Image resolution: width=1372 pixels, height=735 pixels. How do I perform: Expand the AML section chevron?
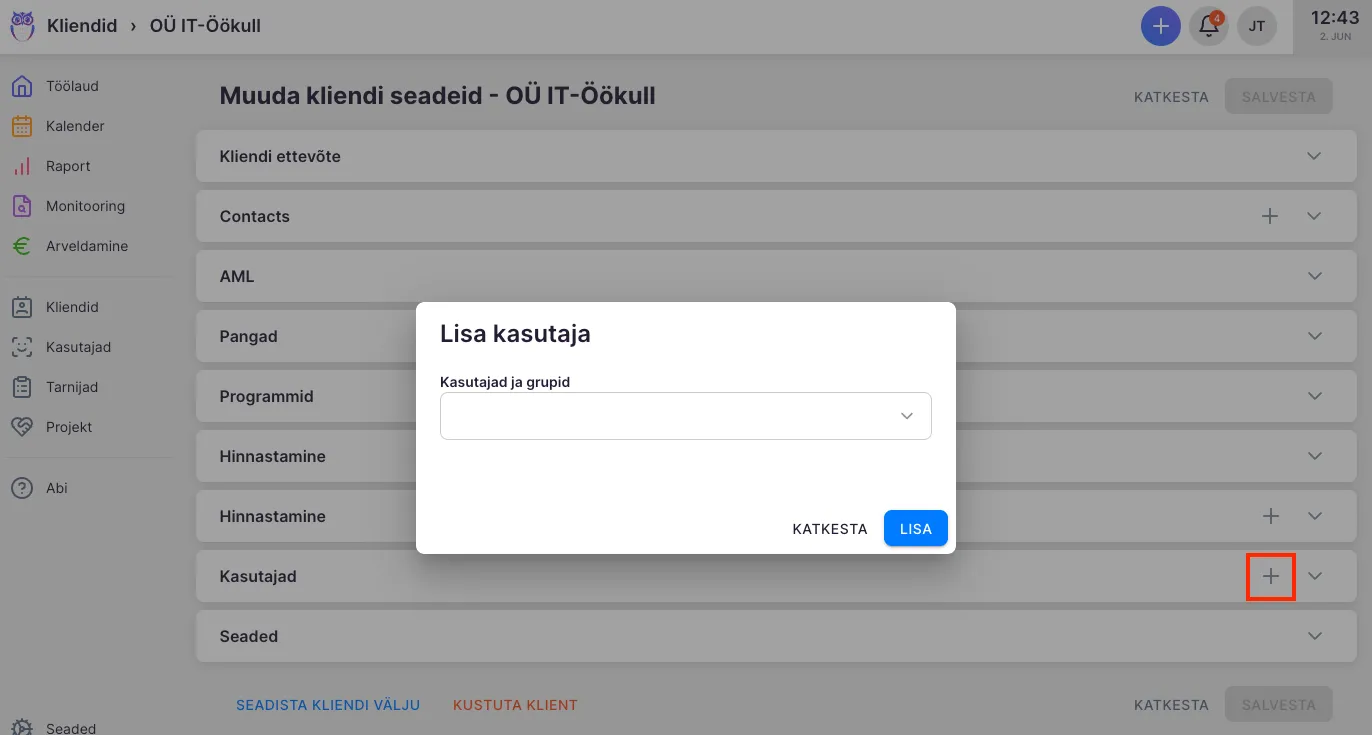pyautogui.click(x=1314, y=276)
